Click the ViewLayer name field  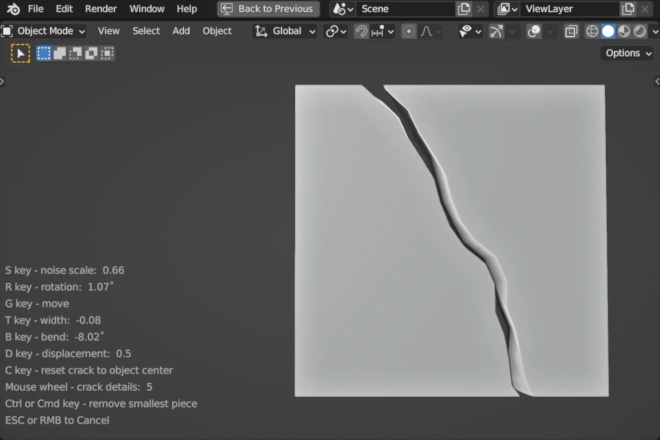tap(570, 9)
